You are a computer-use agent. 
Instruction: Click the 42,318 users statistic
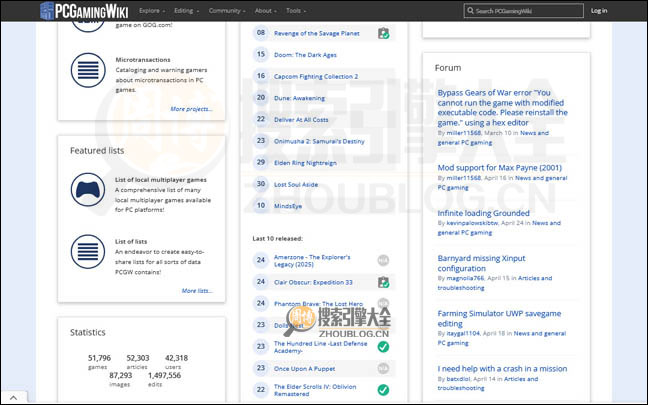(x=176, y=361)
